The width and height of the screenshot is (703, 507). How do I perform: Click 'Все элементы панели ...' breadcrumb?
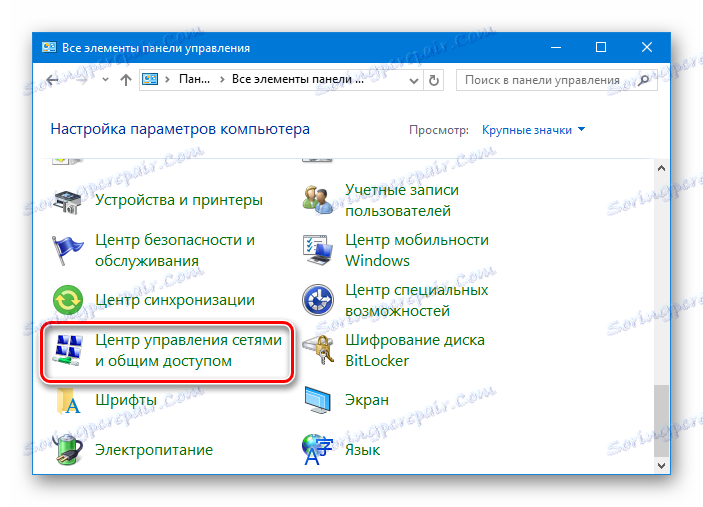click(298, 79)
